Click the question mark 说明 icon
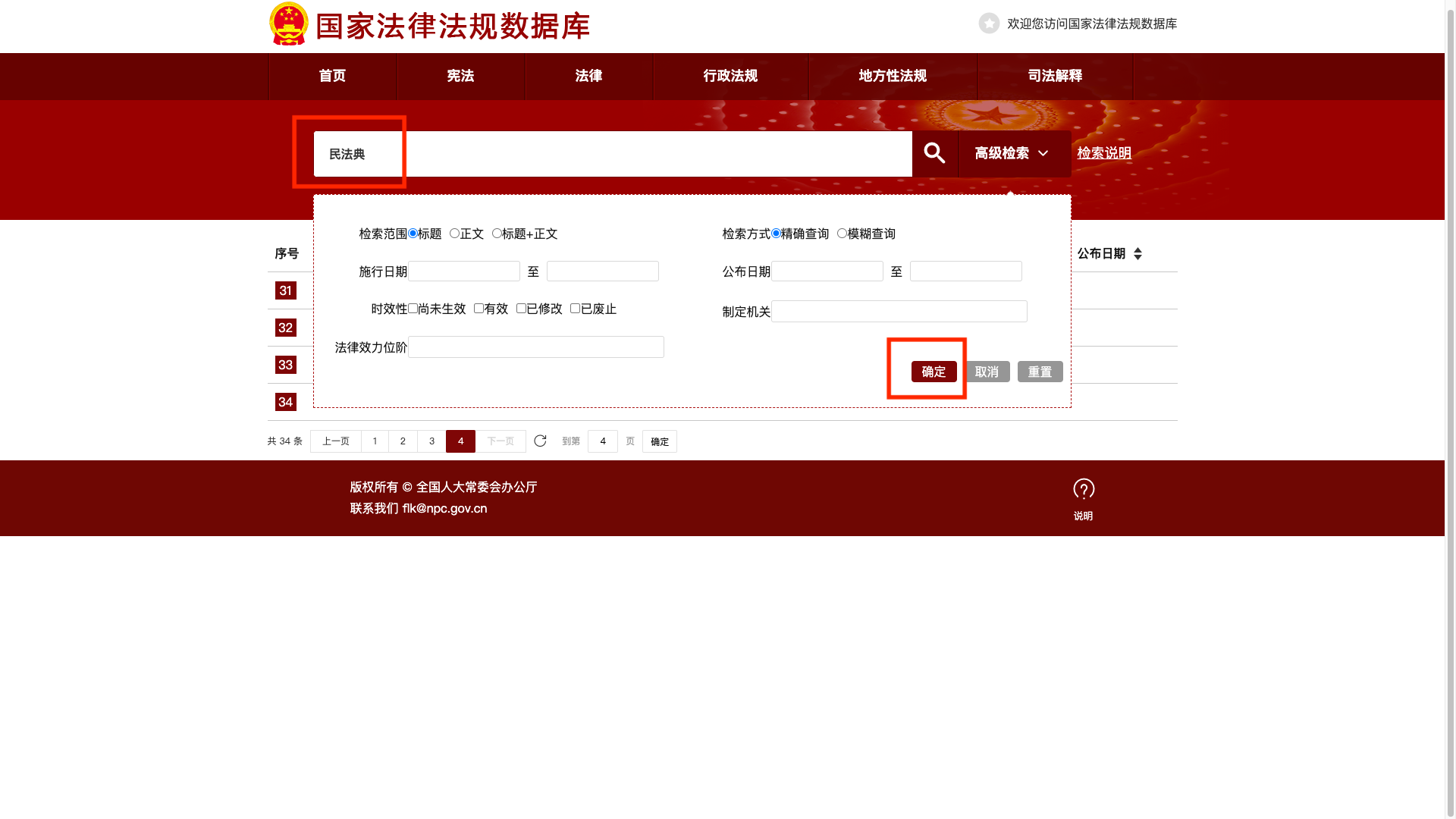 pos(1083,490)
